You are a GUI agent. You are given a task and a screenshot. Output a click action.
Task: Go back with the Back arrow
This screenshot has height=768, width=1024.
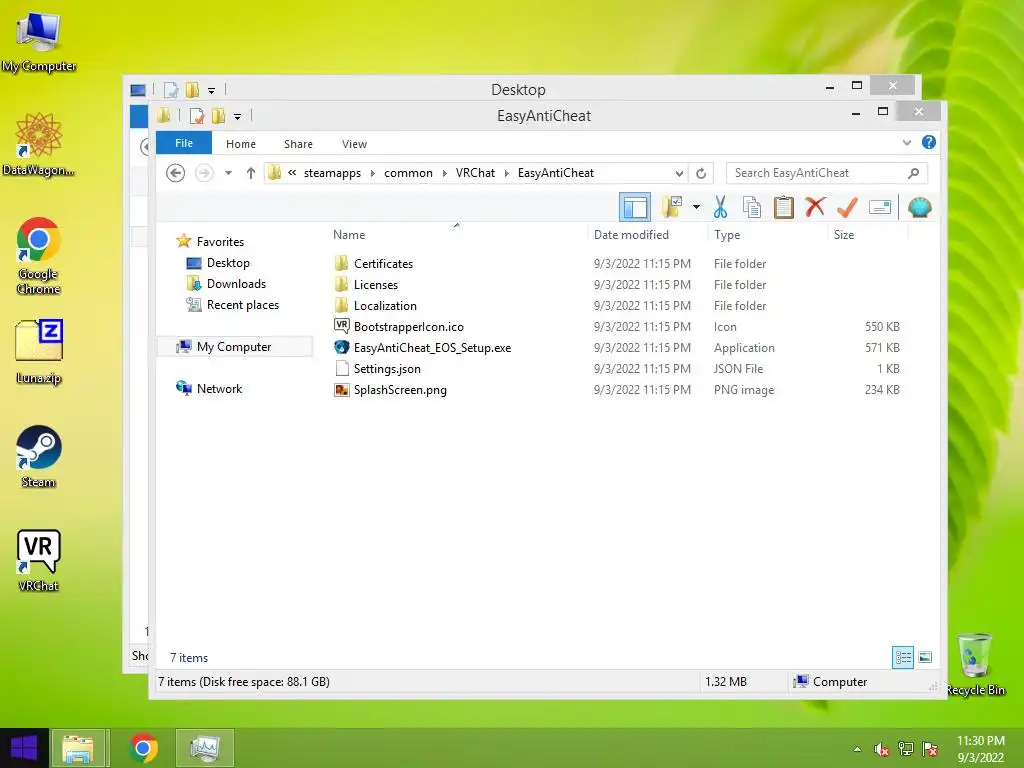175,173
